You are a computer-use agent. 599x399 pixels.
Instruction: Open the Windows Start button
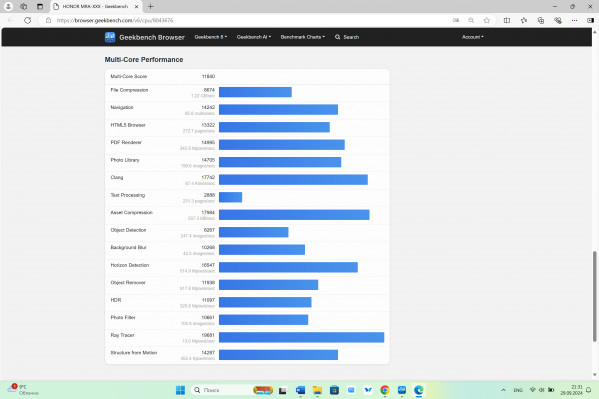click(180, 390)
